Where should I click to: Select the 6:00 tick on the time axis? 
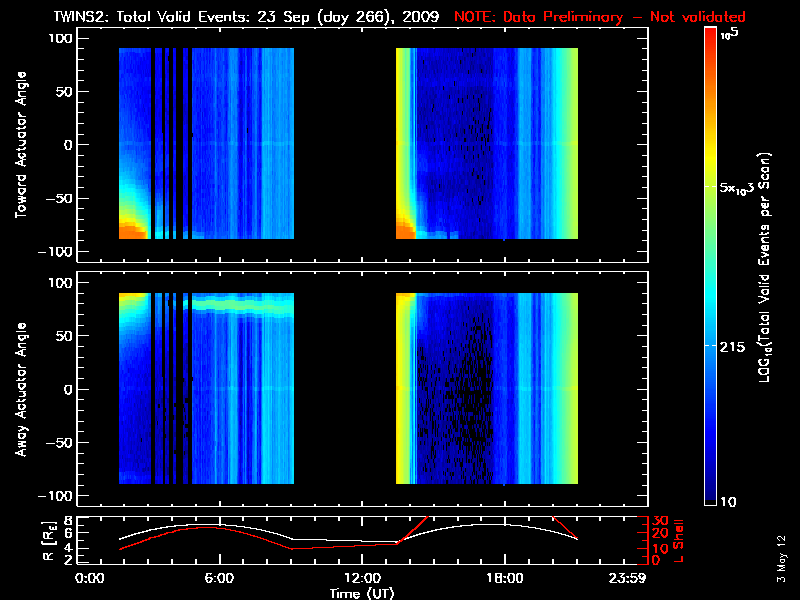pos(219,579)
